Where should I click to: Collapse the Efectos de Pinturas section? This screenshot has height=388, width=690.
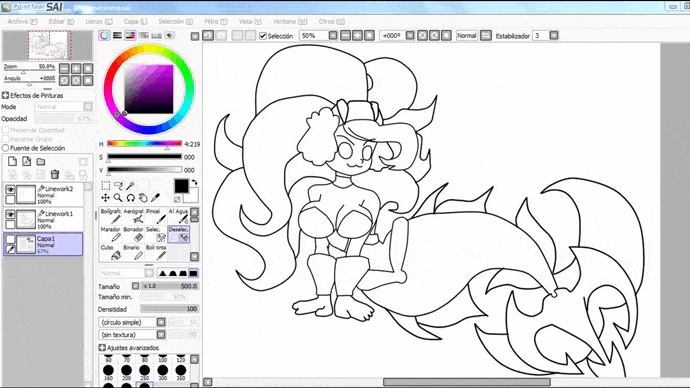tap(5, 95)
